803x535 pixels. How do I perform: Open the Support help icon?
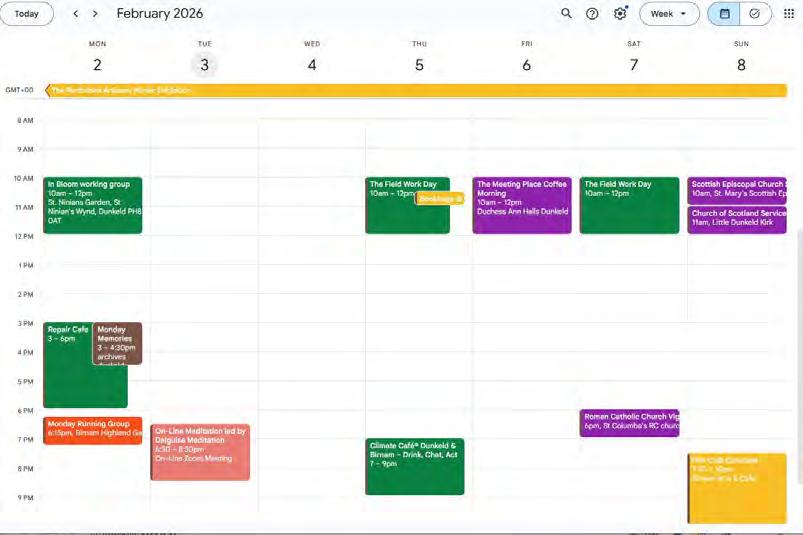tap(592, 14)
